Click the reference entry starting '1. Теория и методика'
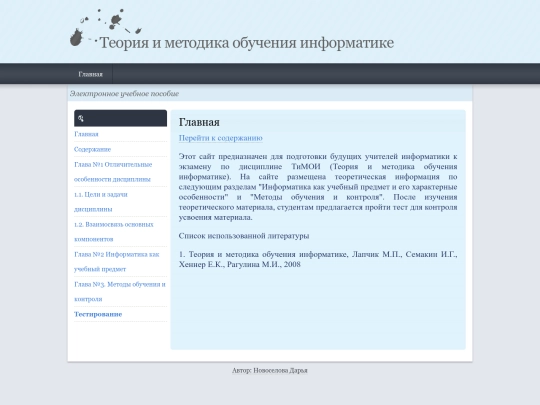Viewport: 540px width, 405px height. click(318, 259)
